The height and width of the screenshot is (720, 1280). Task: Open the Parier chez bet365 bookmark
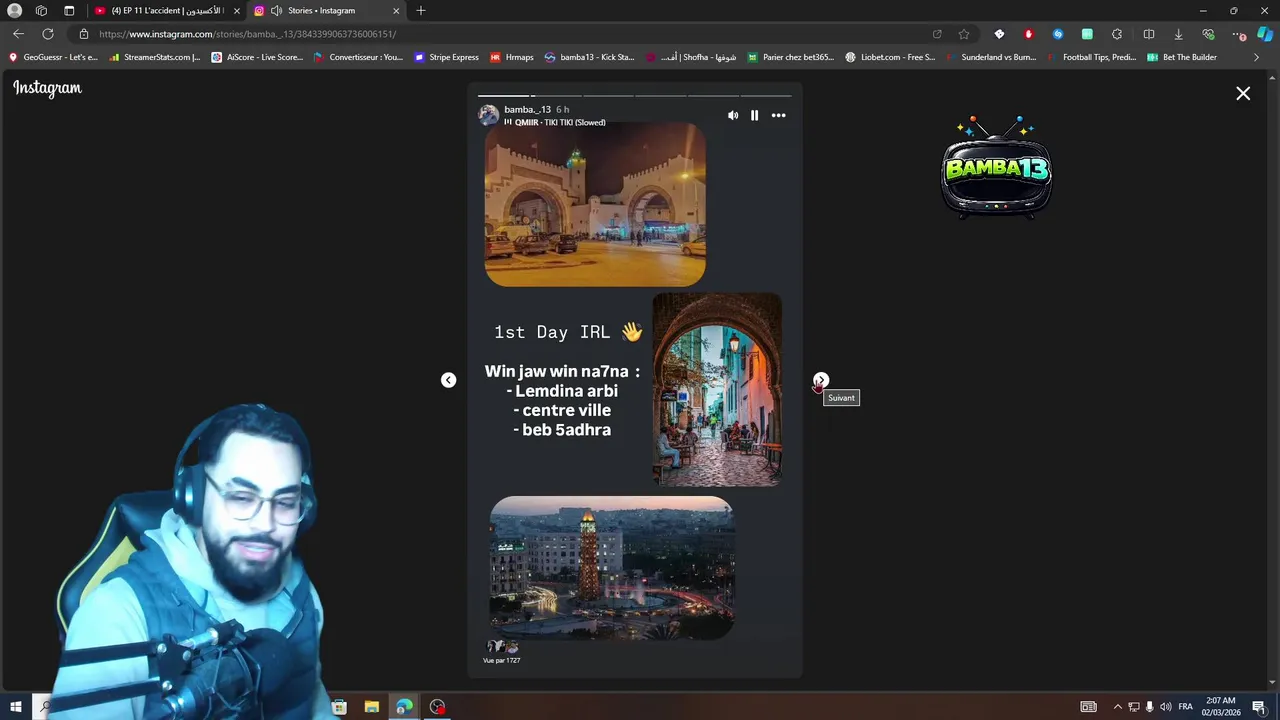[x=790, y=57]
